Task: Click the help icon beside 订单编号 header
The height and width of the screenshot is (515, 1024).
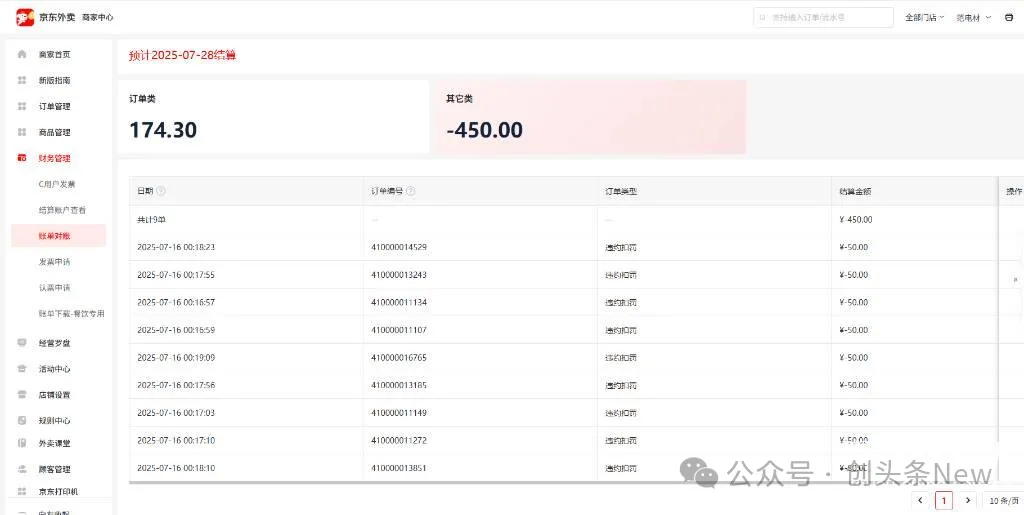Action: pyautogui.click(x=410, y=191)
